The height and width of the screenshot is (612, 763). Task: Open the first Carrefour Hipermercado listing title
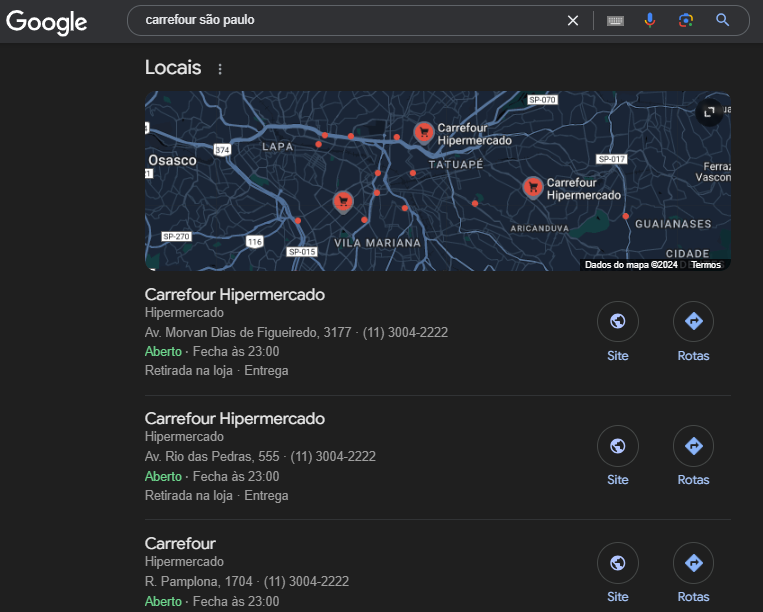click(x=235, y=295)
